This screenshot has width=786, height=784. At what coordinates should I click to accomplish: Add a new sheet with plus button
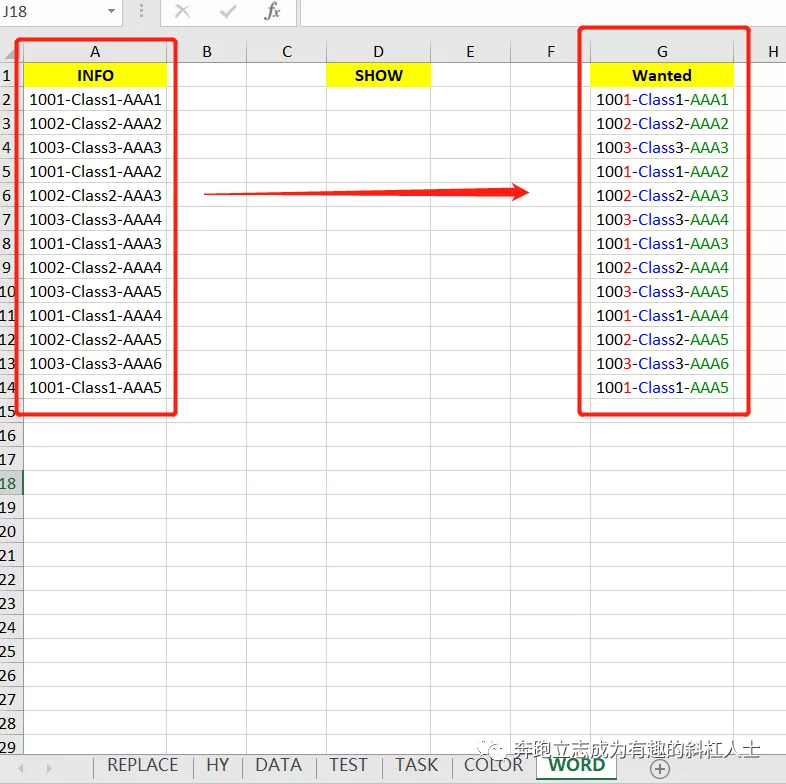click(660, 768)
